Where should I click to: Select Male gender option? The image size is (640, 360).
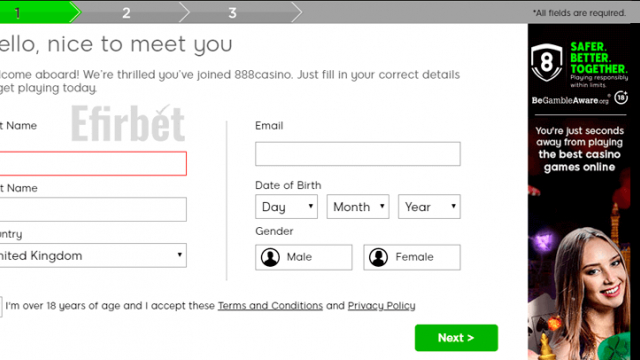[304, 257]
